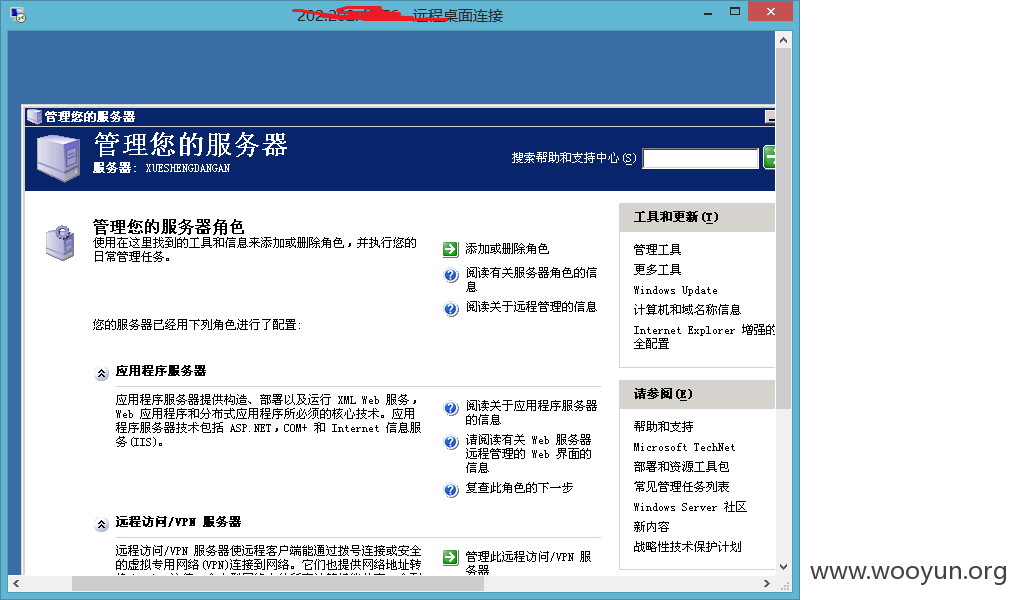
Task: Collapse the 远程访问/VPN 服务器 section
Action: (x=102, y=525)
